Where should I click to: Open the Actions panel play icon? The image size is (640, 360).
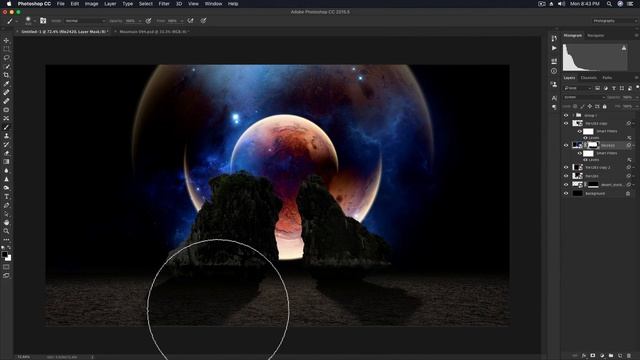(554, 48)
